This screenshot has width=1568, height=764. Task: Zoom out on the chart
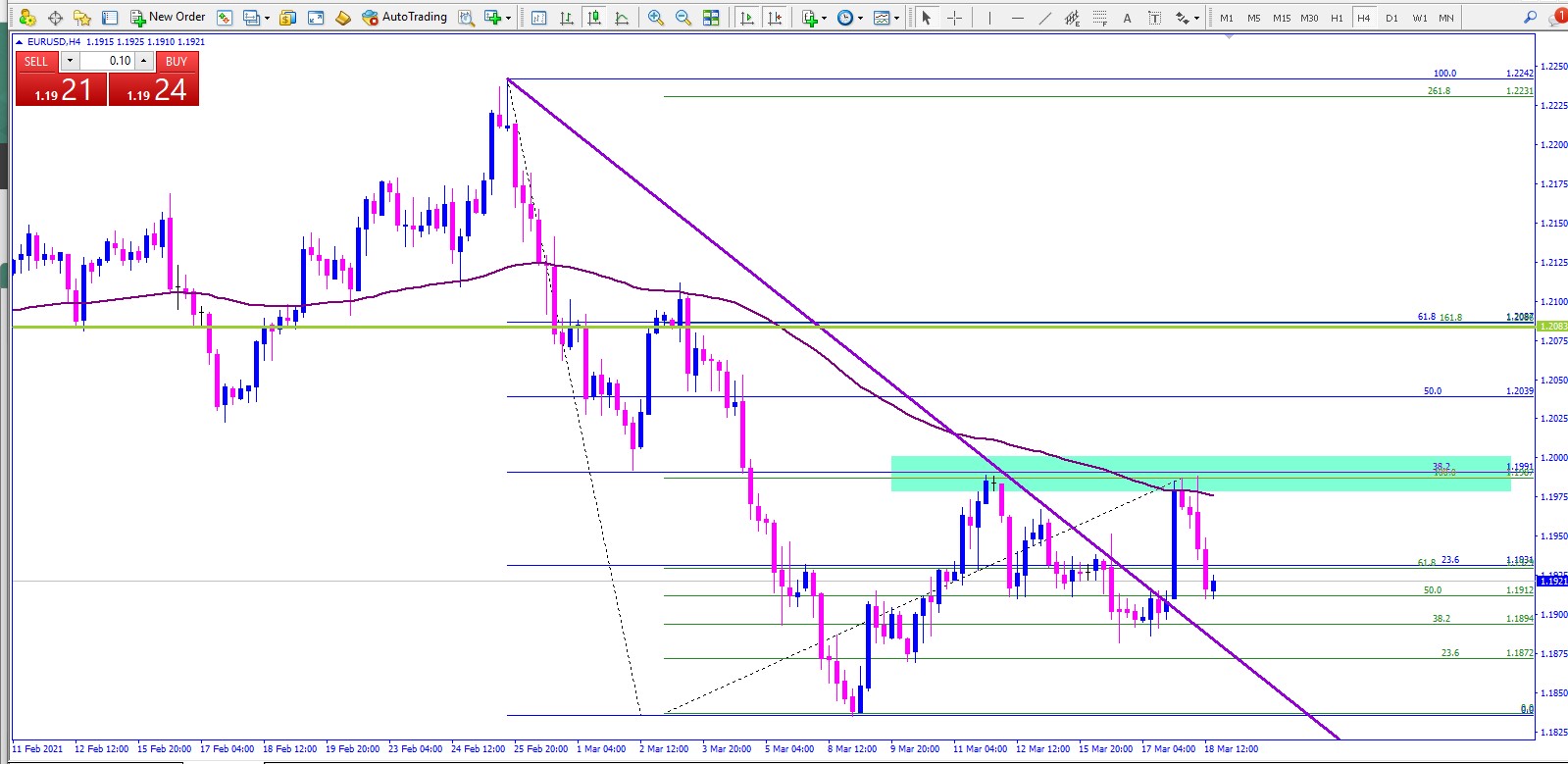pyautogui.click(x=683, y=17)
